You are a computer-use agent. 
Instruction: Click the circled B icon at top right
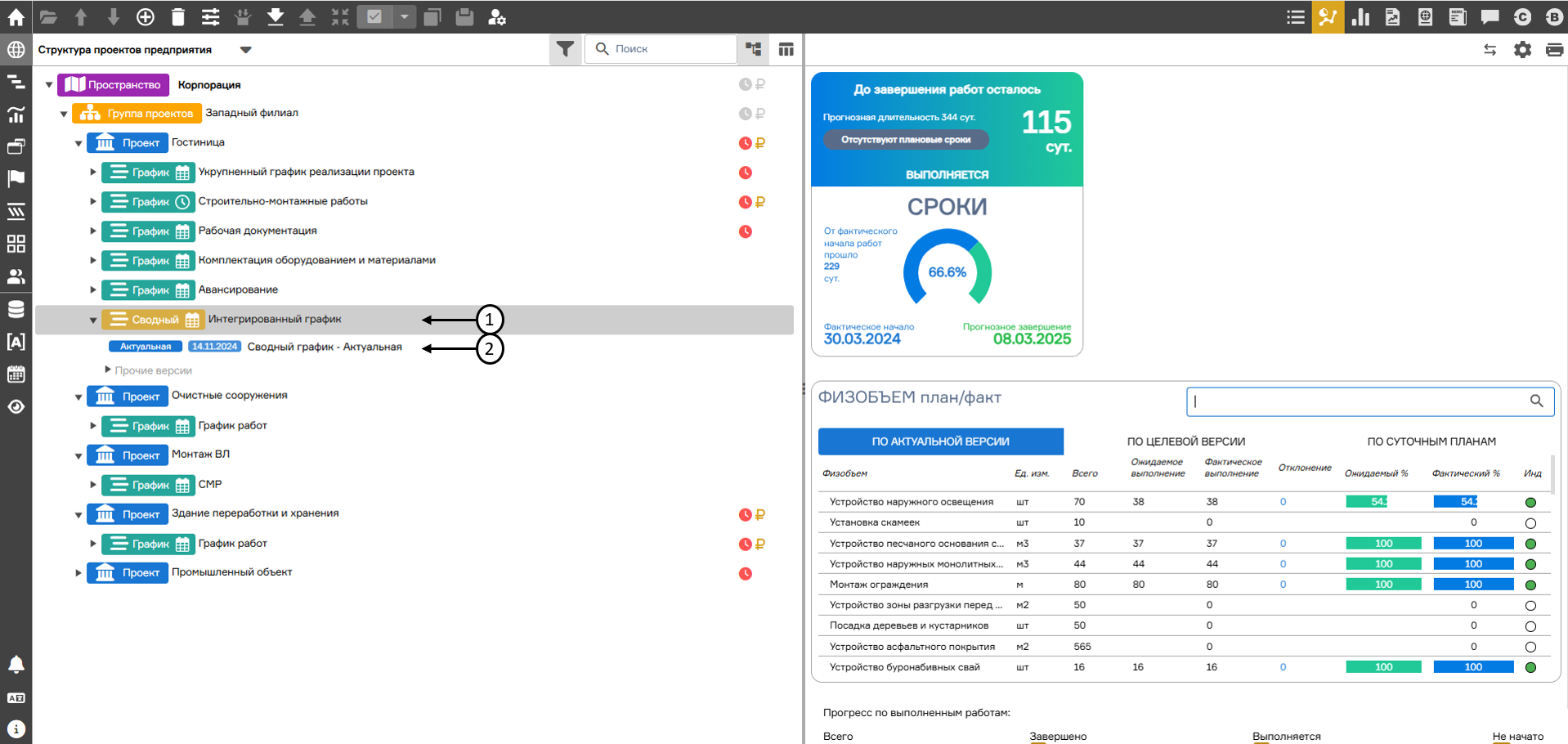(1554, 16)
